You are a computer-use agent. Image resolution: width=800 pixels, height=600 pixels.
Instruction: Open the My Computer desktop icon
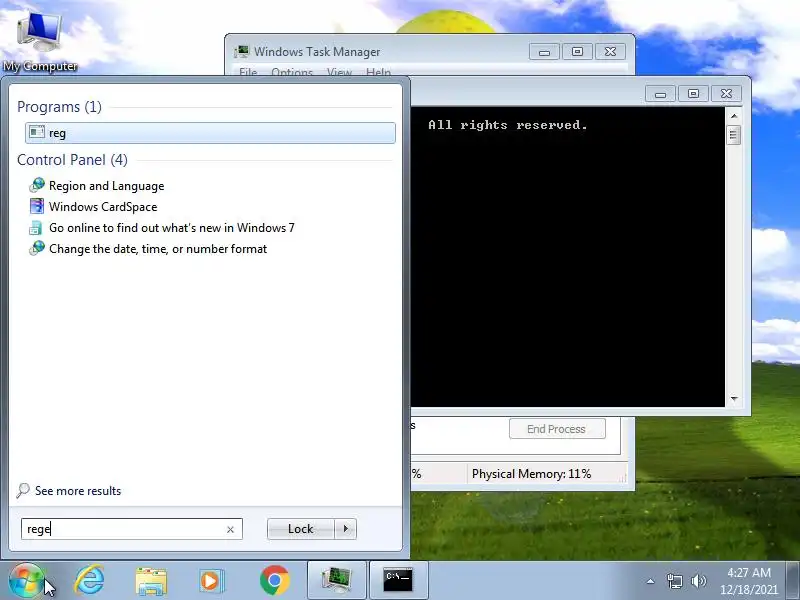coord(40,41)
